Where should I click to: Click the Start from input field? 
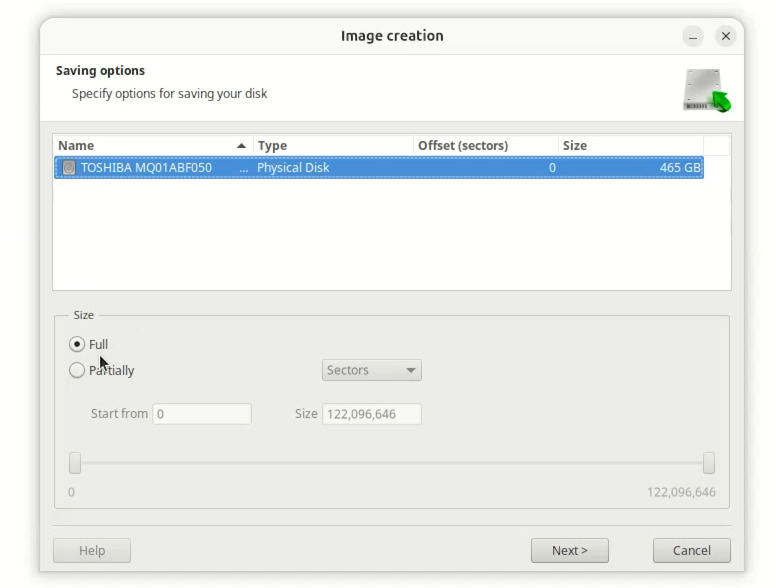tap(202, 414)
